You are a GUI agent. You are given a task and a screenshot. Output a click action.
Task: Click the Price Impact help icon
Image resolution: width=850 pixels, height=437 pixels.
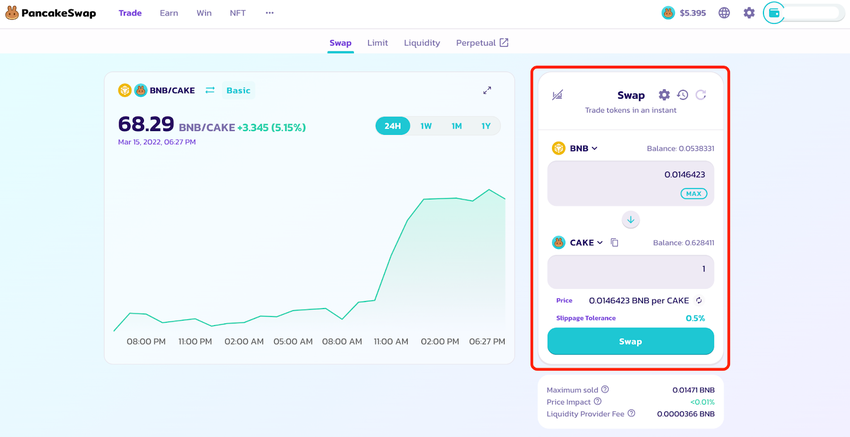click(597, 402)
